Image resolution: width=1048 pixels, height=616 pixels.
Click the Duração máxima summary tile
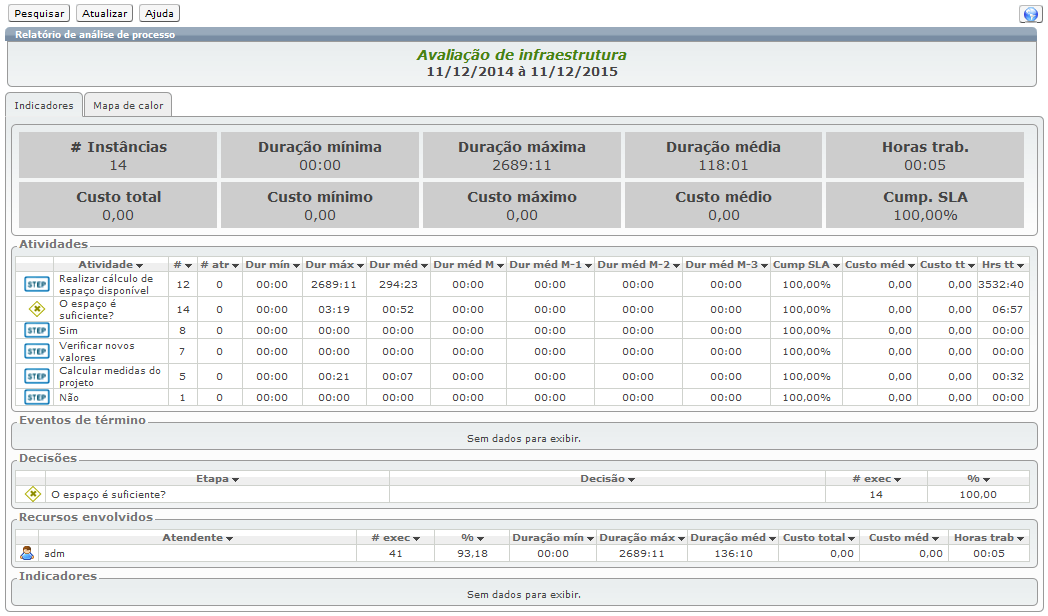[522, 155]
